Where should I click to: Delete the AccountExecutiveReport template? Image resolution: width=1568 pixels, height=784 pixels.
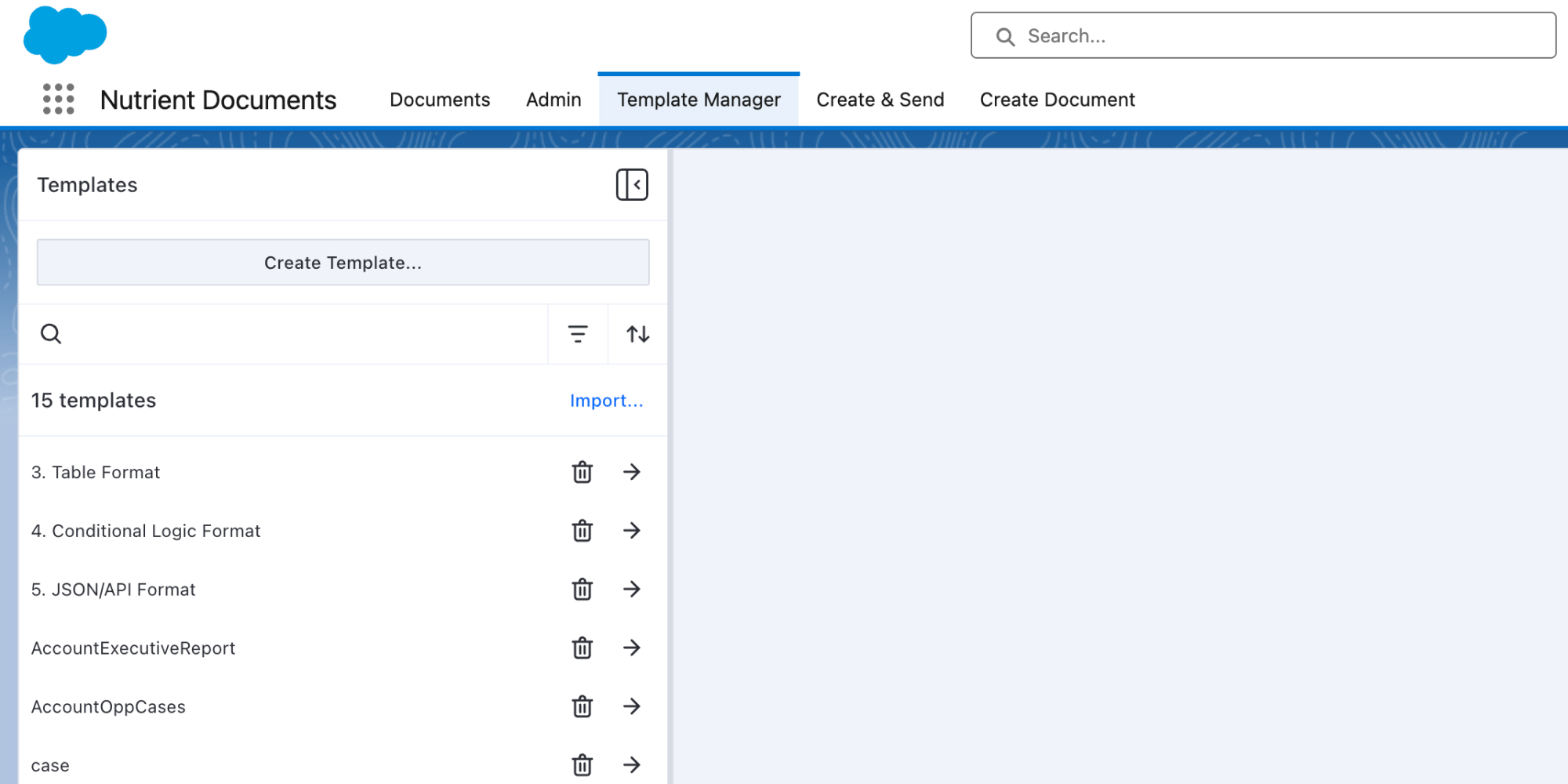(x=582, y=648)
